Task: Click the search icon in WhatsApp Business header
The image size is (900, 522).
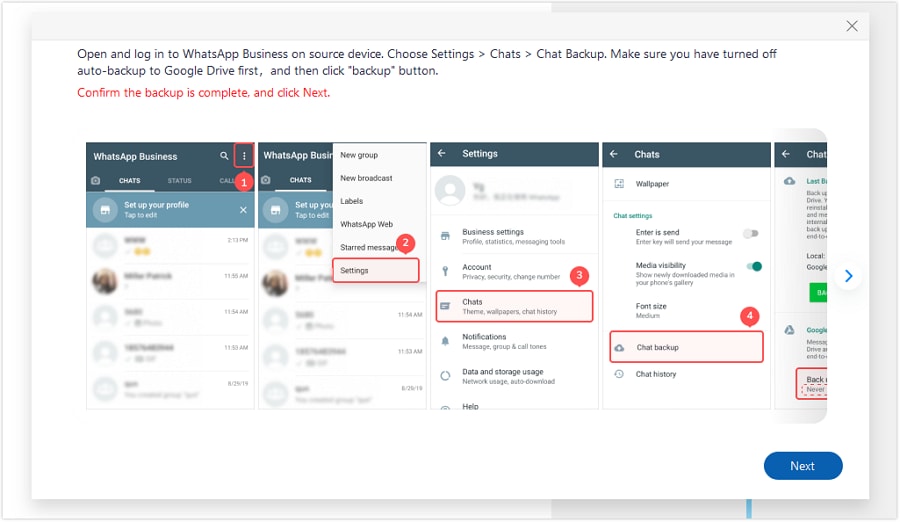Action: coord(224,156)
